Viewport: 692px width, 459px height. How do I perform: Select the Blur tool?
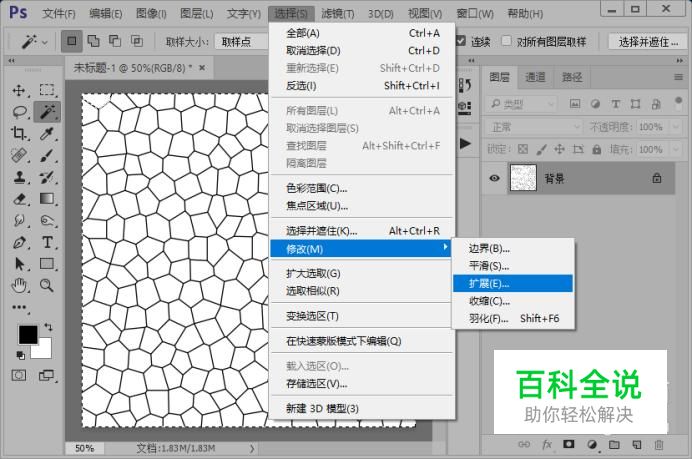[x=19, y=220]
